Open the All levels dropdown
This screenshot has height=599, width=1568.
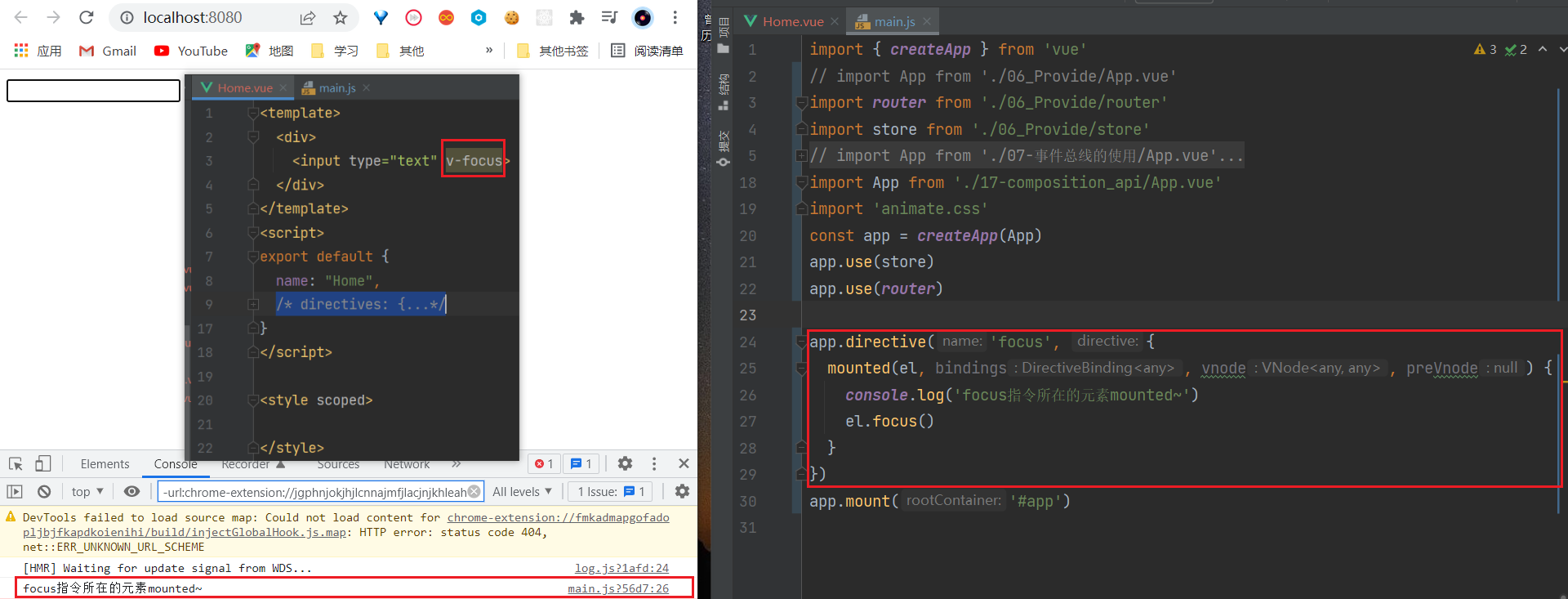tap(523, 492)
